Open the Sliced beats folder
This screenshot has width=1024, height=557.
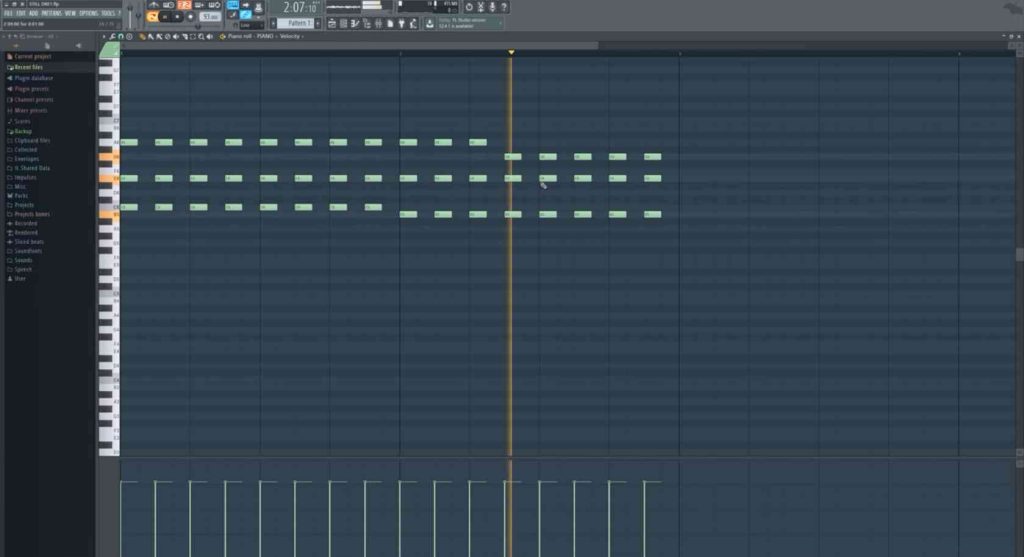click(29, 242)
